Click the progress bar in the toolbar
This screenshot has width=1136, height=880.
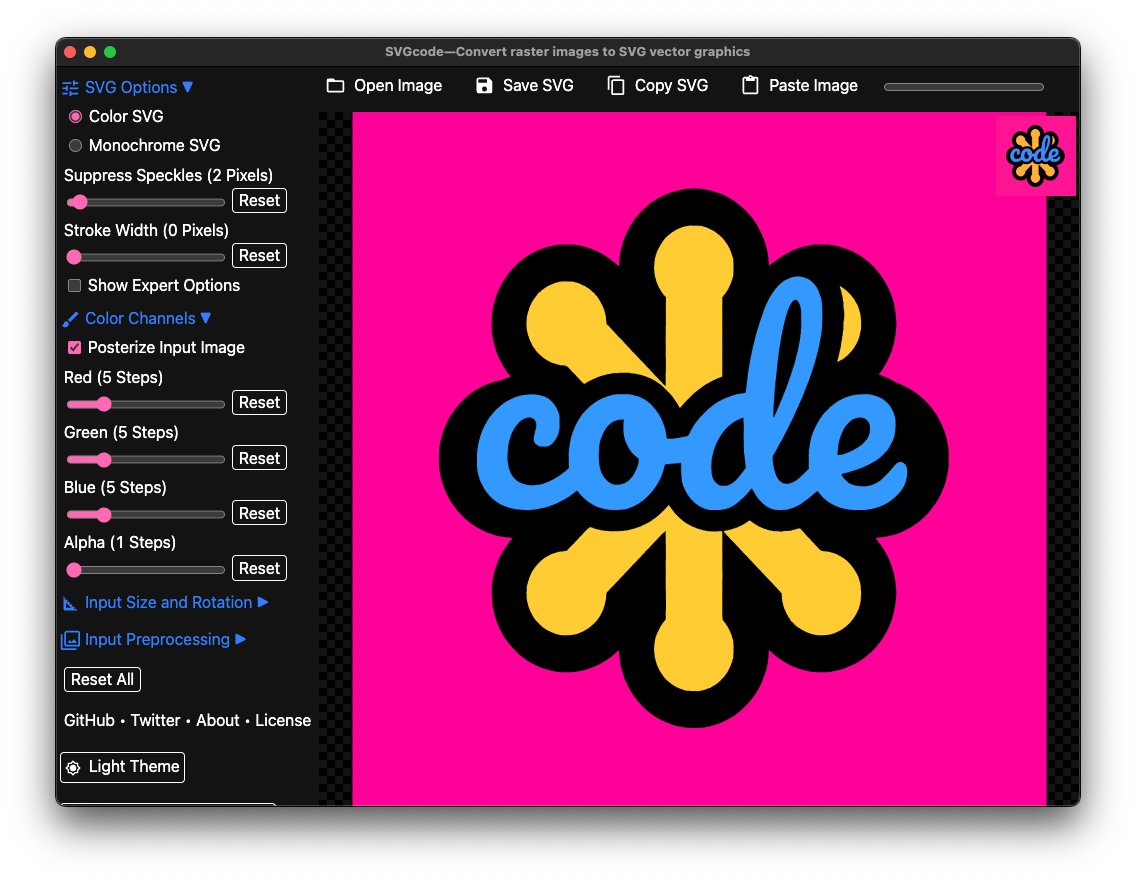964,87
